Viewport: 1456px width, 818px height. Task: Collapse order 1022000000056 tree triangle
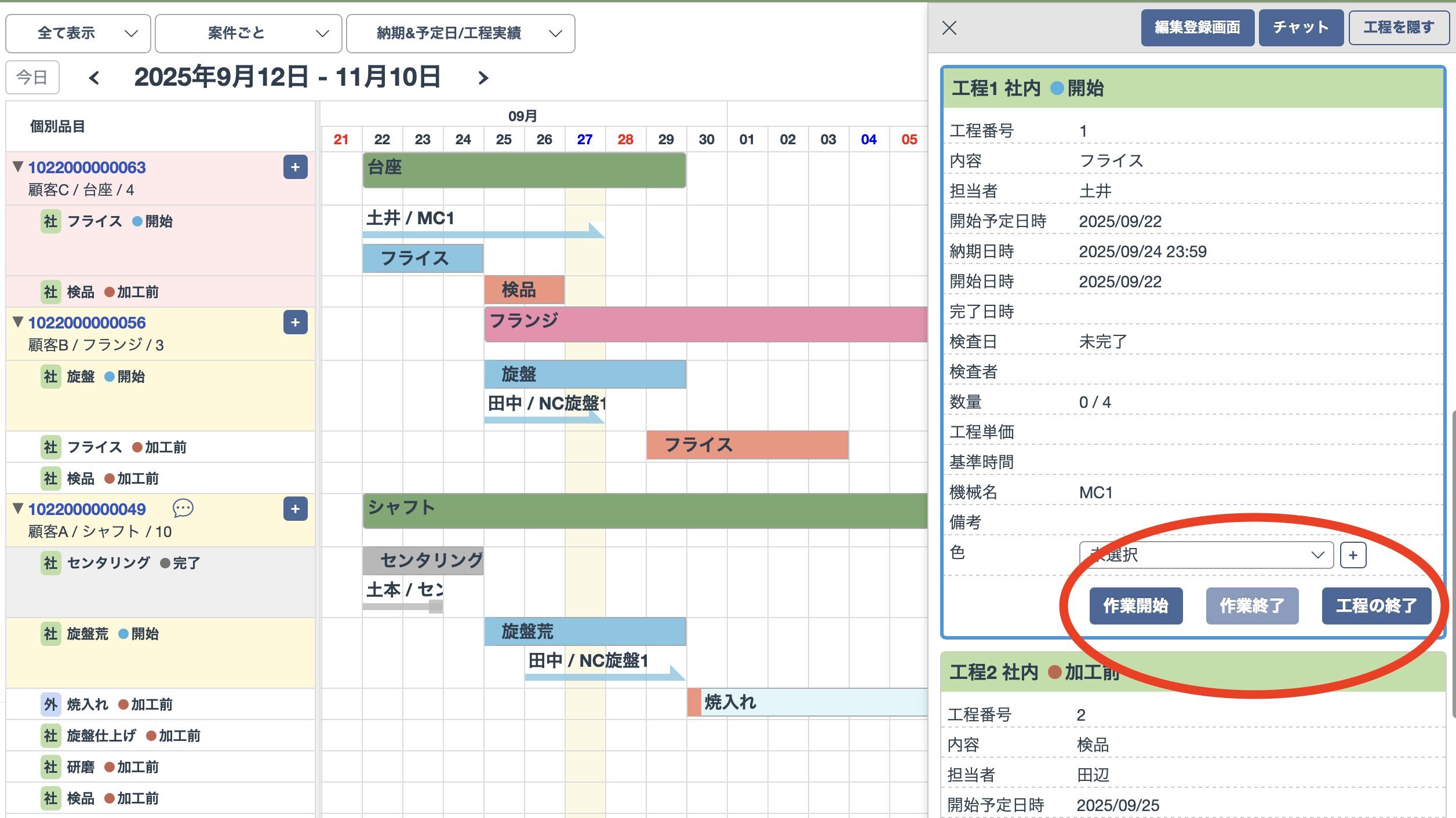[x=18, y=322]
